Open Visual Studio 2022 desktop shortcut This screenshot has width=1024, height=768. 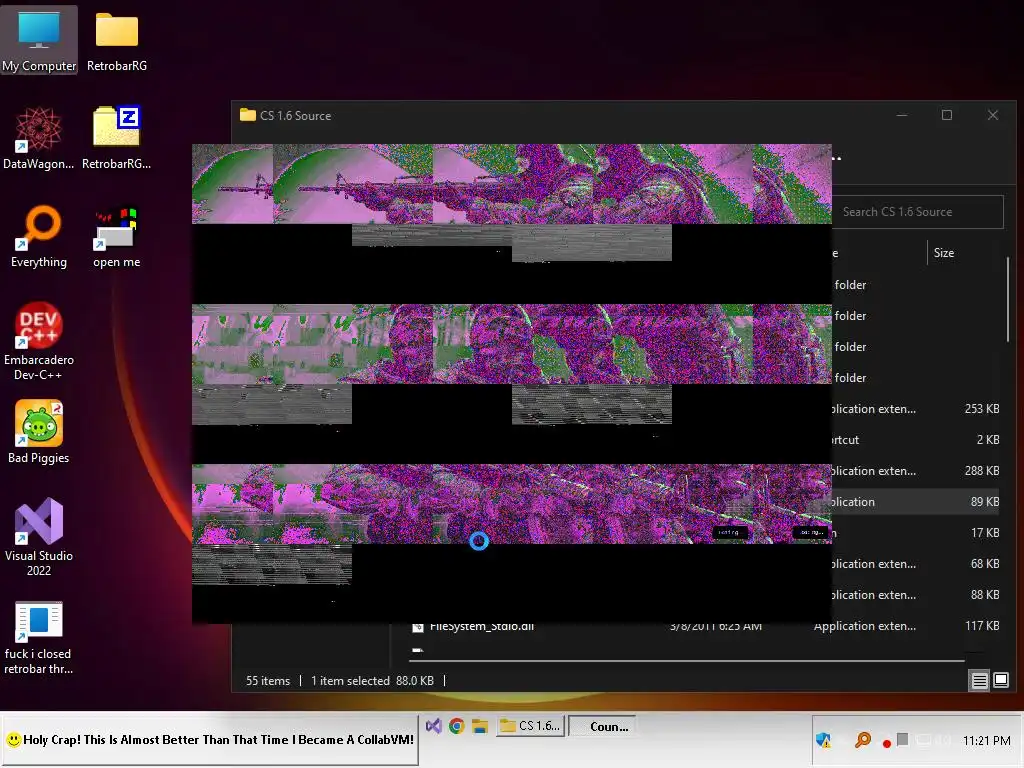[39, 537]
